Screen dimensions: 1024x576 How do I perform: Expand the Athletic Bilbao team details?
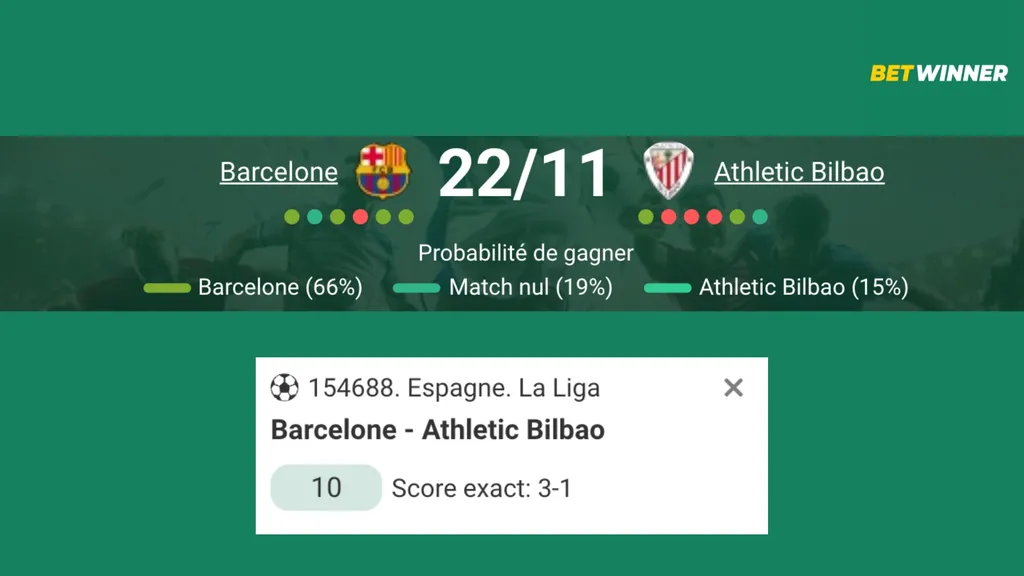[x=799, y=171]
